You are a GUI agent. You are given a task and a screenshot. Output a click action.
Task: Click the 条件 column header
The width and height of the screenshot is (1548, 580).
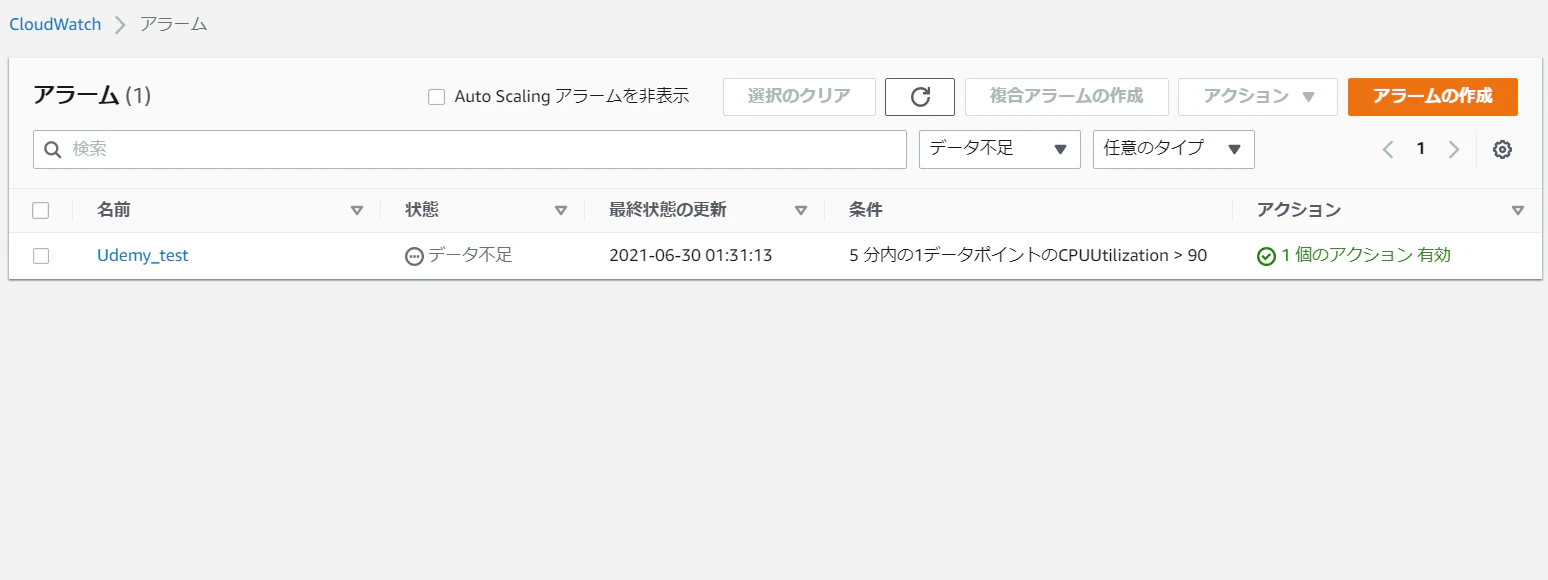point(866,210)
